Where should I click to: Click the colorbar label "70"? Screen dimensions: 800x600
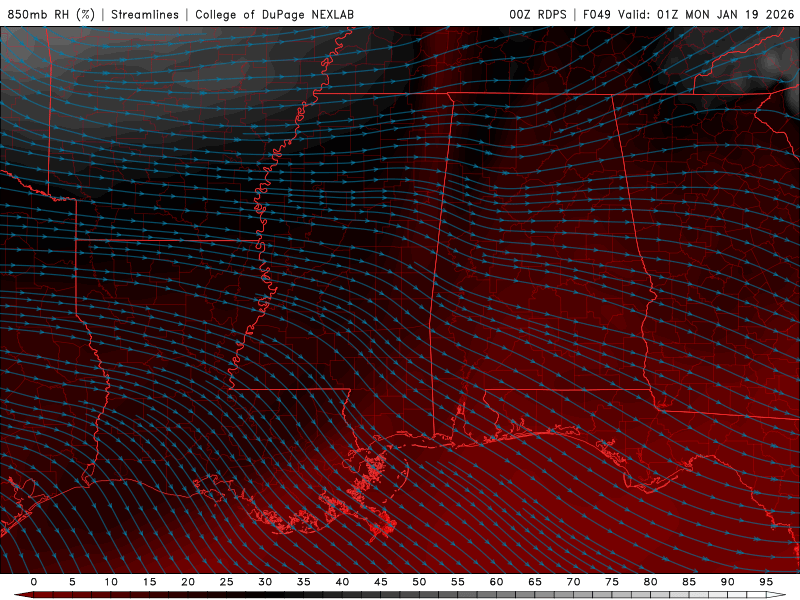[573, 582]
